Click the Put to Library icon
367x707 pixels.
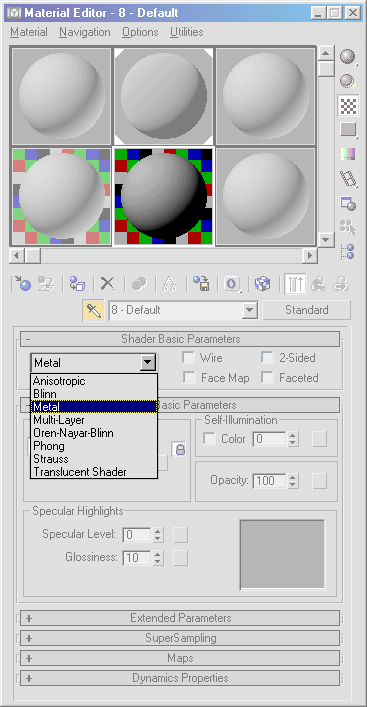click(x=202, y=284)
